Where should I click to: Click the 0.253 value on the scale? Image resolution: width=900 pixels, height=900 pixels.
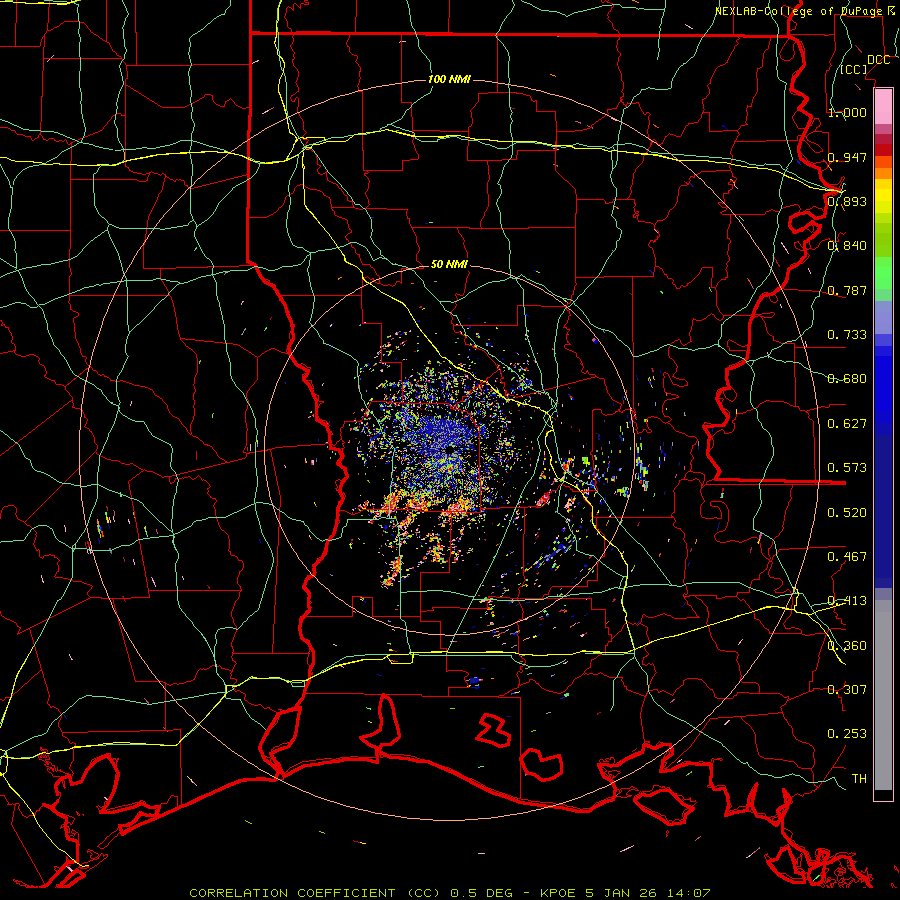pos(847,734)
